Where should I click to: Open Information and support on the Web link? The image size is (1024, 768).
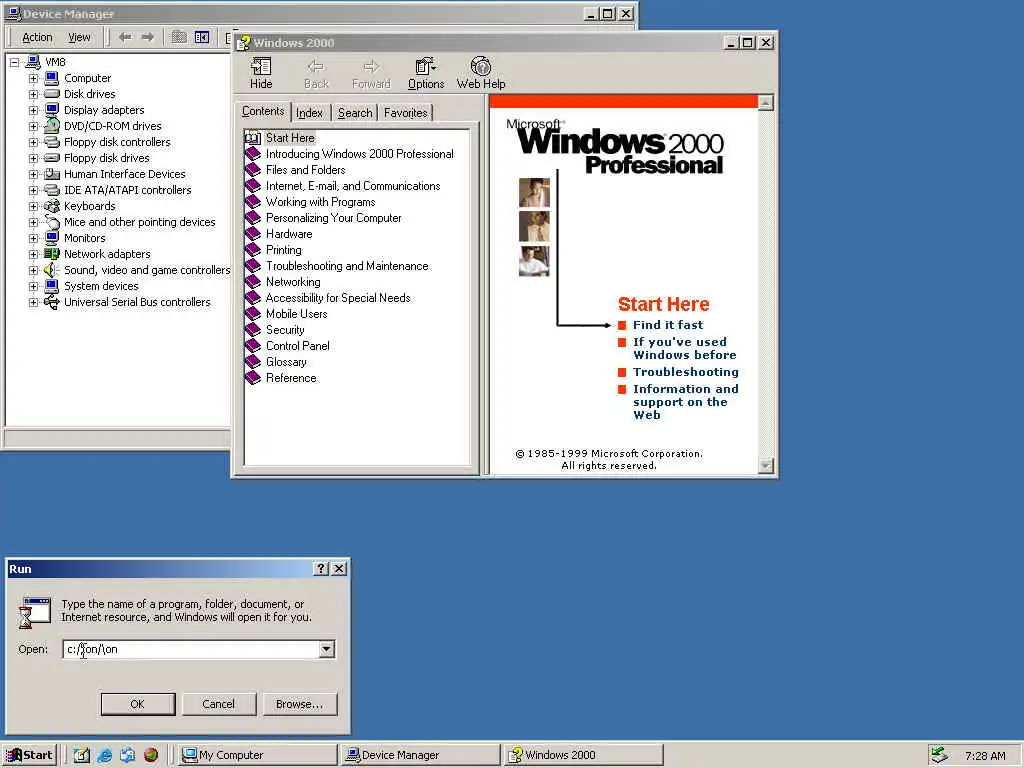click(x=686, y=402)
